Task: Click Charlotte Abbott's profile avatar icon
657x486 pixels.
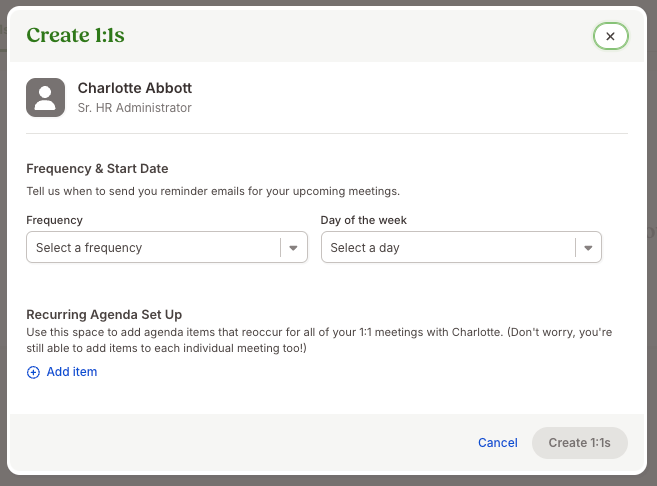Action: [x=45, y=97]
